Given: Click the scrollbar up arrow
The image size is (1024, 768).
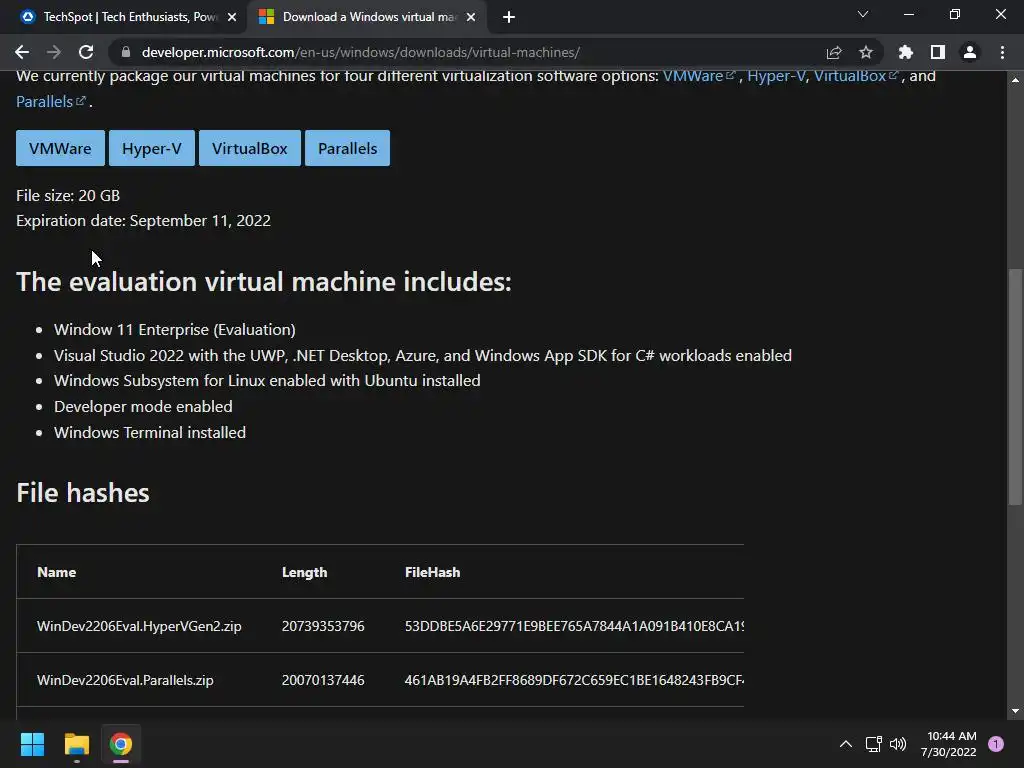Looking at the screenshot, I should pyautogui.click(x=1015, y=80).
